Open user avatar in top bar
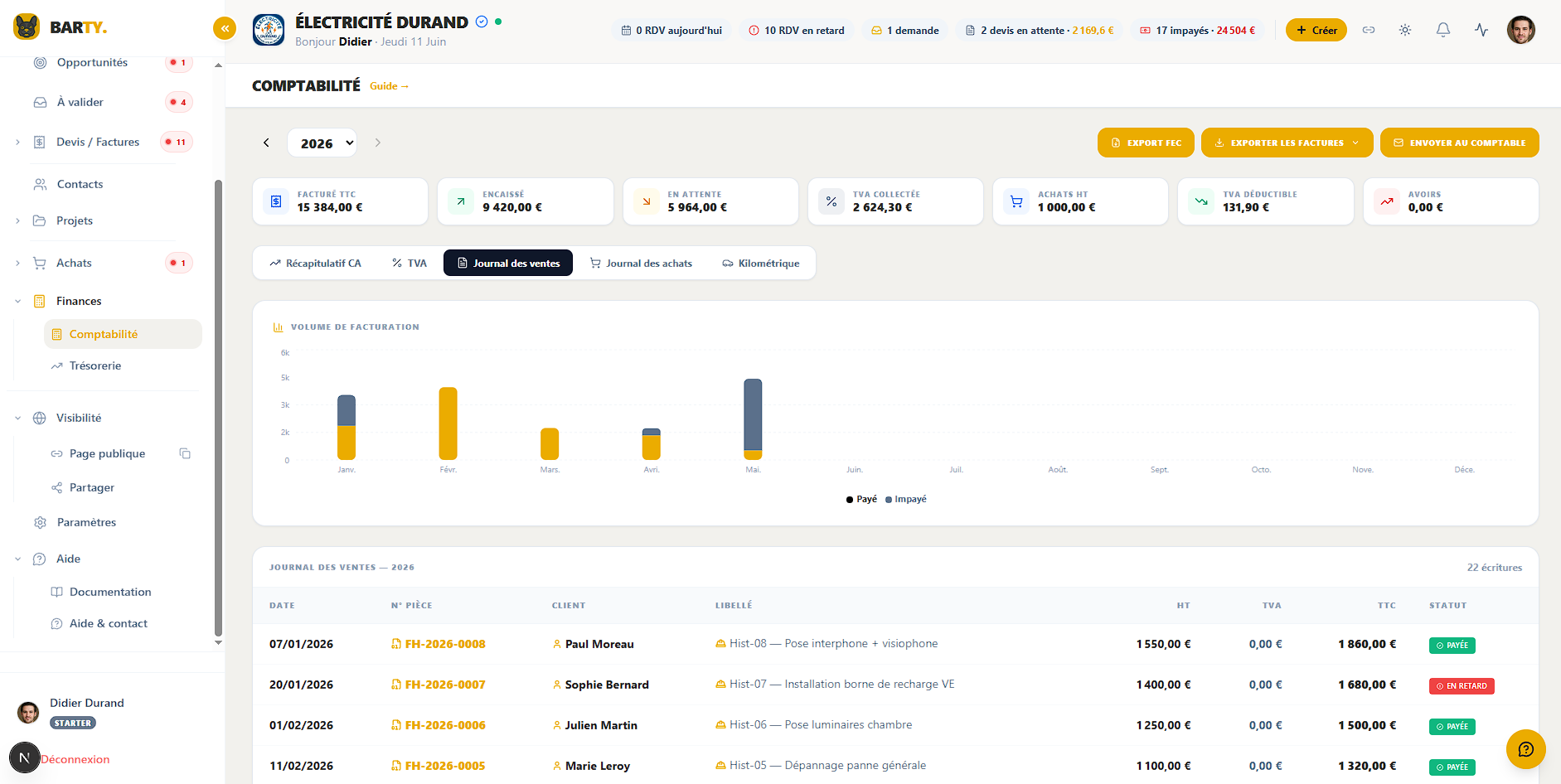Screen dimensions: 1561x784 (x=1521, y=30)
